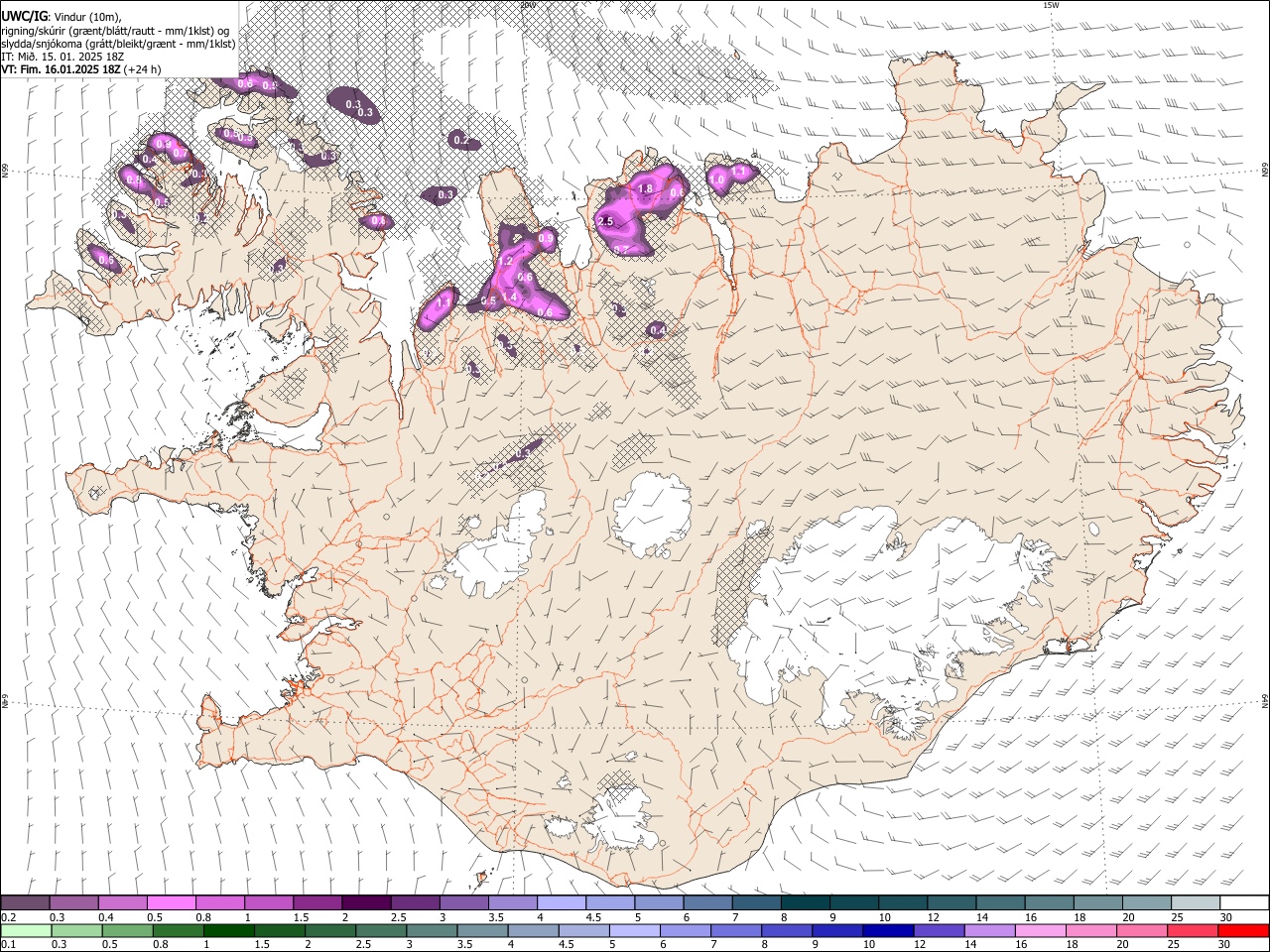Pick the rain-scale green swatch at 0.3
The width and height of the screenshot is (1270, 952).
77,930
